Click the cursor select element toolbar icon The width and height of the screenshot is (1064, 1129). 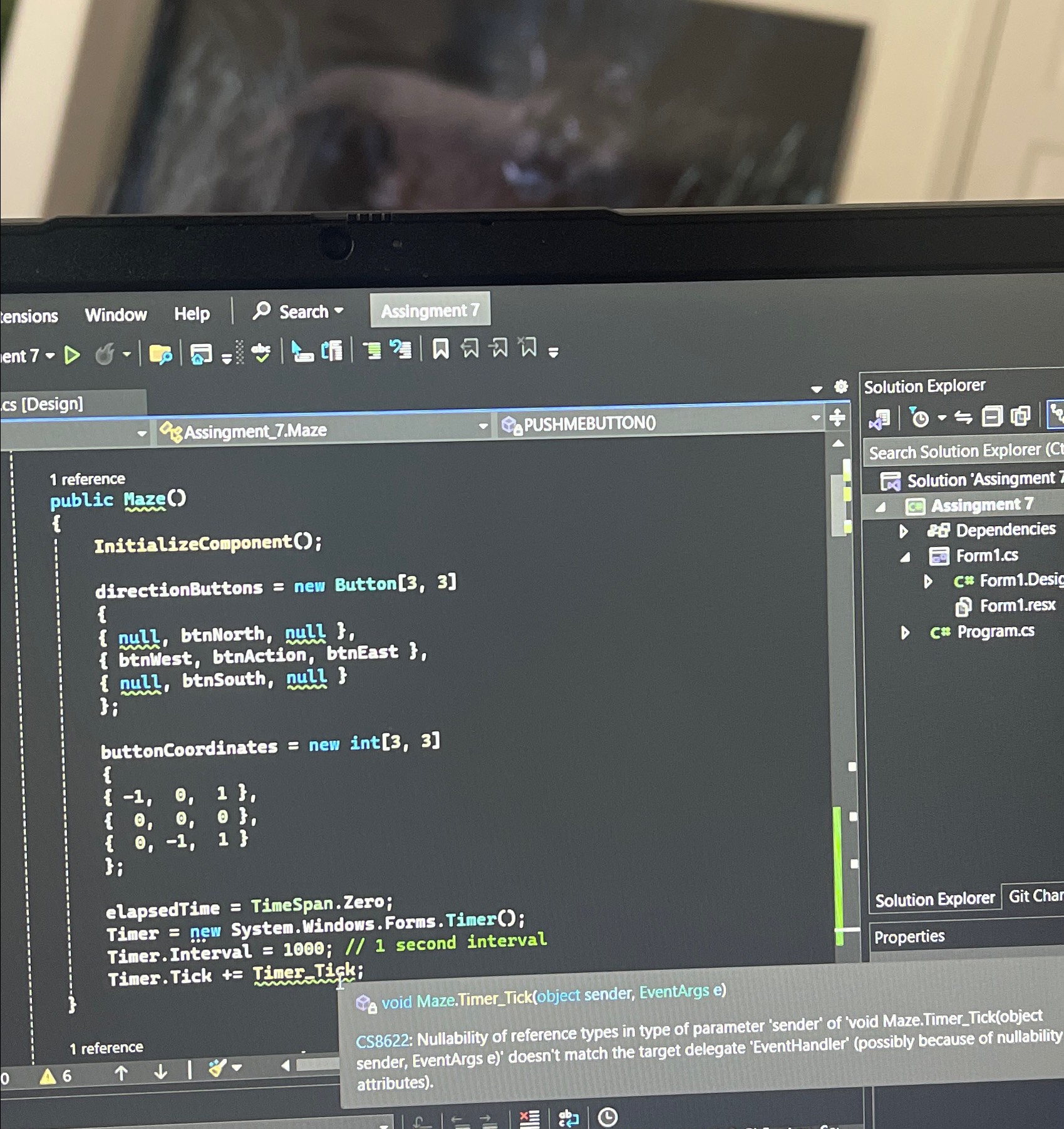302,351
